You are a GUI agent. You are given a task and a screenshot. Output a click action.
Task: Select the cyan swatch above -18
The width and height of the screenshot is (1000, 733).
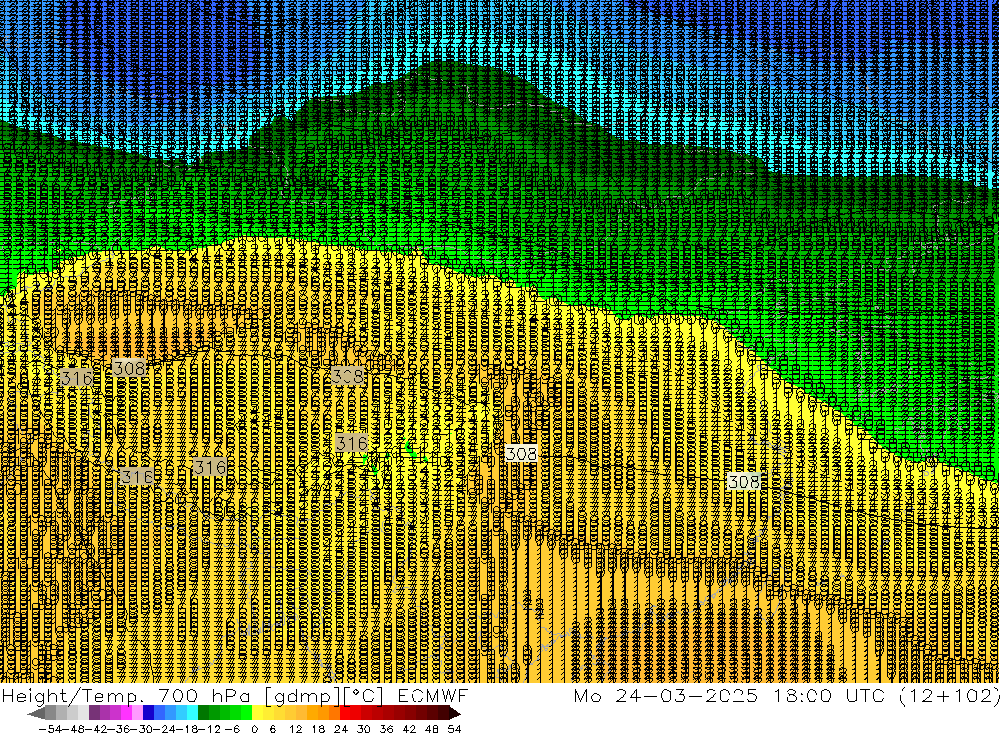coord(192,713)
